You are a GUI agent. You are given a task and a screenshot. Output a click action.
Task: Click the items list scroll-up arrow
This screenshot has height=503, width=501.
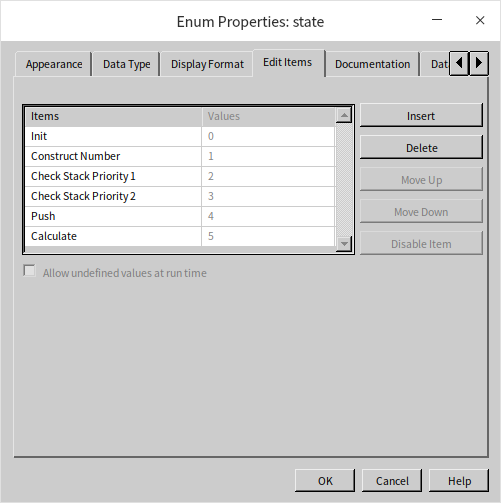click(344, 116)
